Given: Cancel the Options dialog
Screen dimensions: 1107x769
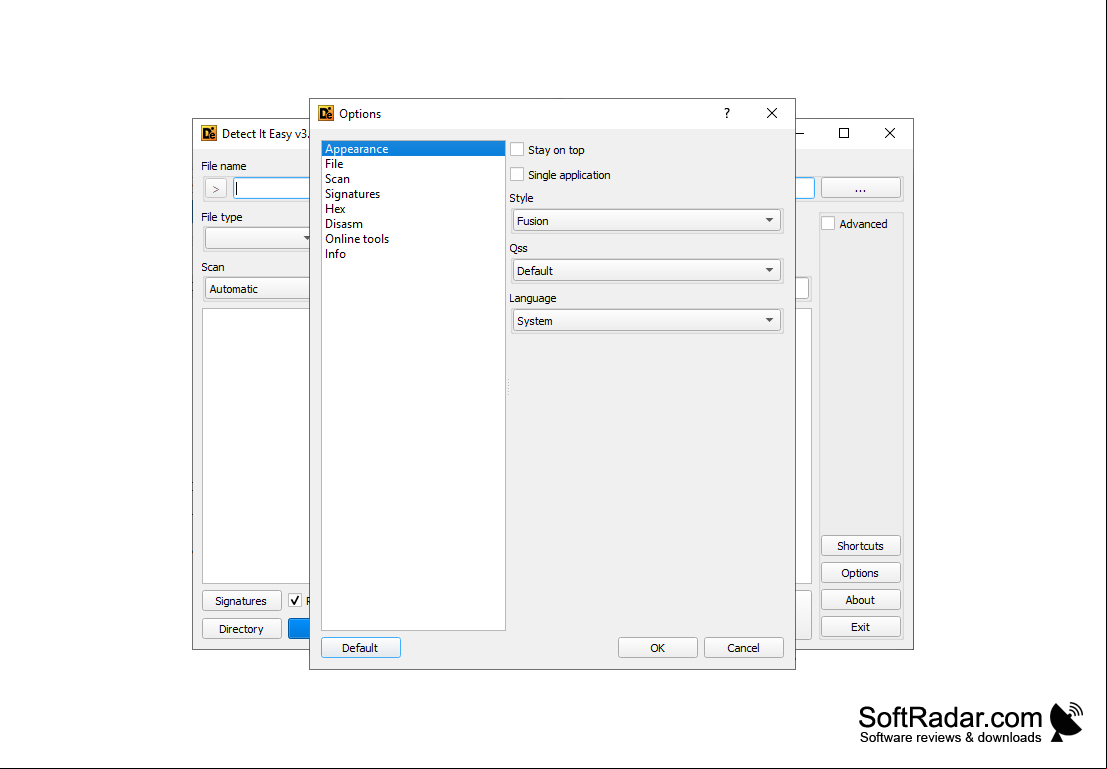Looking at the screenshot, I should click(x=743, y=648).
